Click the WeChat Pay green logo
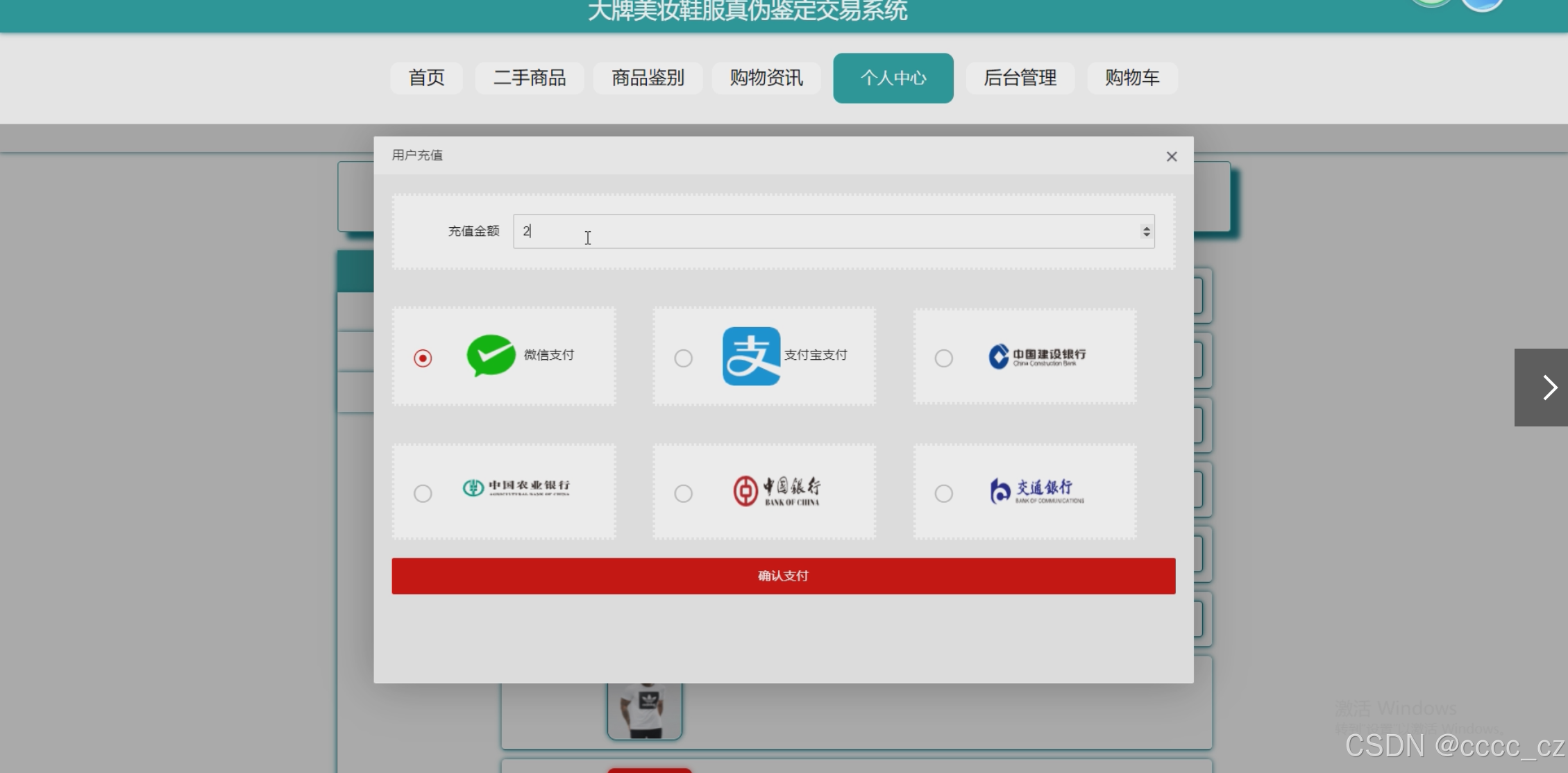 point(491,356)
